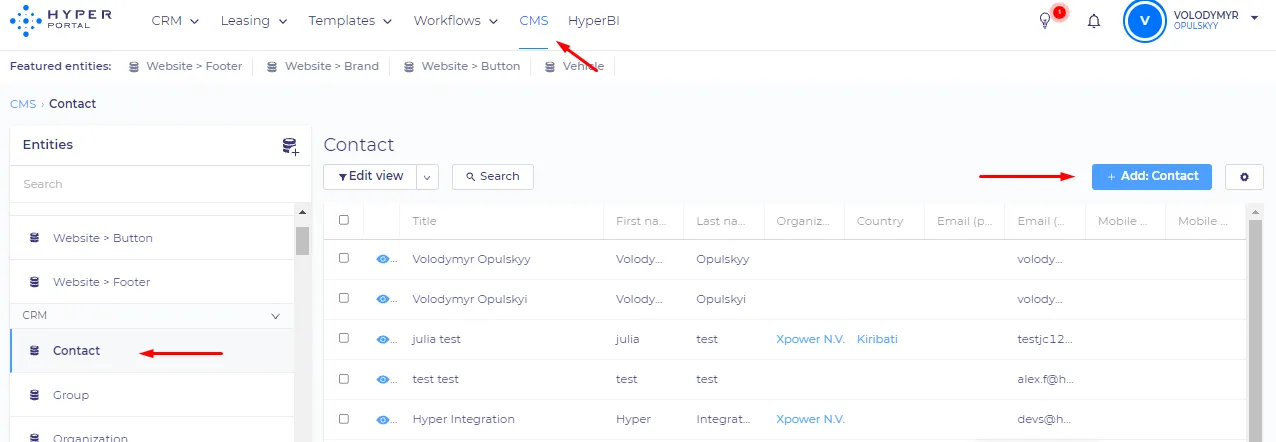The image size is (1276, 442).
Task: Check the julia test row checkbox
Action: 344,338
